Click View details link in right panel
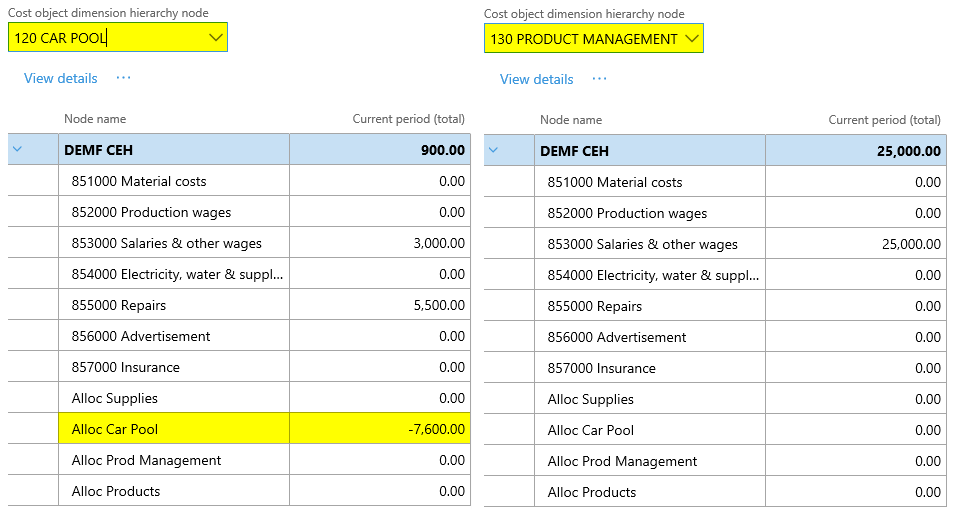Screen dimensions: 957x515 tap(537, 79)
